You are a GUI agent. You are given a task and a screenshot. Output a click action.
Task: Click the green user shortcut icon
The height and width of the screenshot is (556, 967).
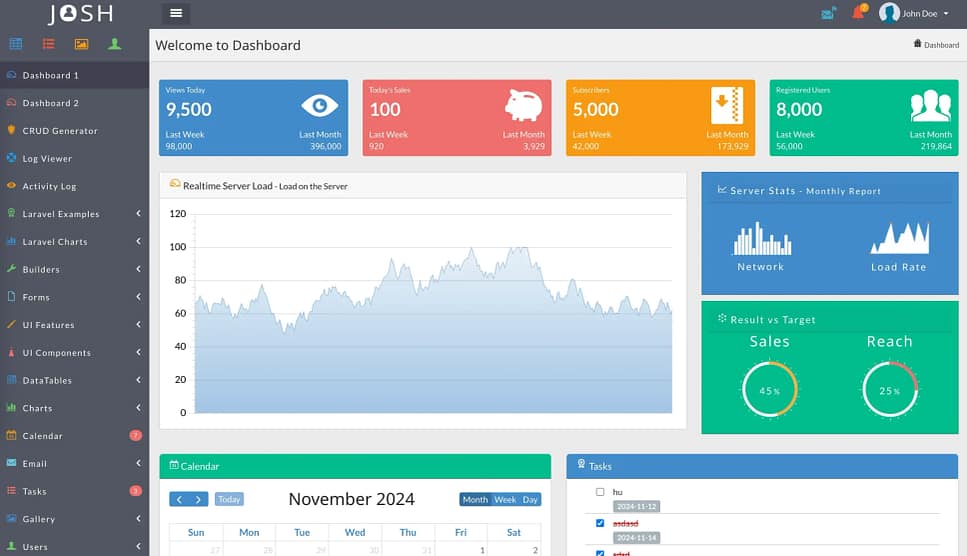(115, 44)
